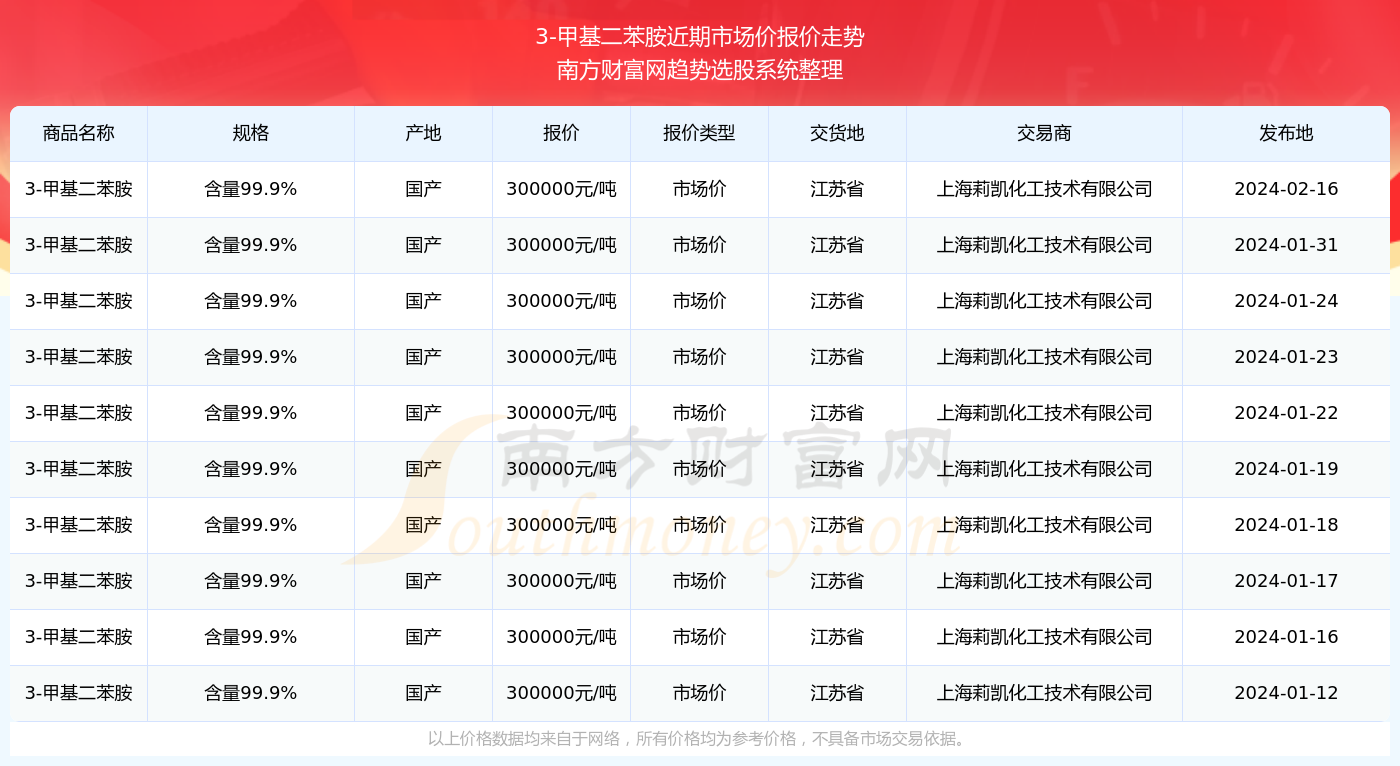Click 含量99.9% in the 2024-01-31 row

pyautogui.click(x=251, y=245)
